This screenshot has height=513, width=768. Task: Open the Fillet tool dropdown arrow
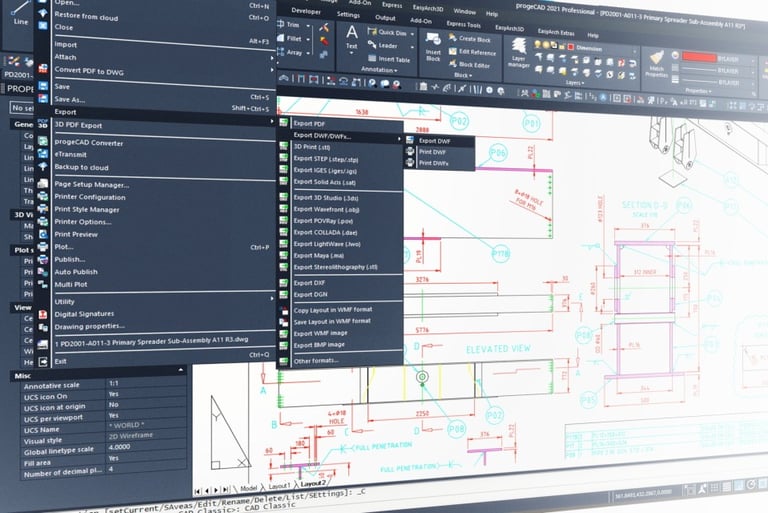click(x=309, y=39)
